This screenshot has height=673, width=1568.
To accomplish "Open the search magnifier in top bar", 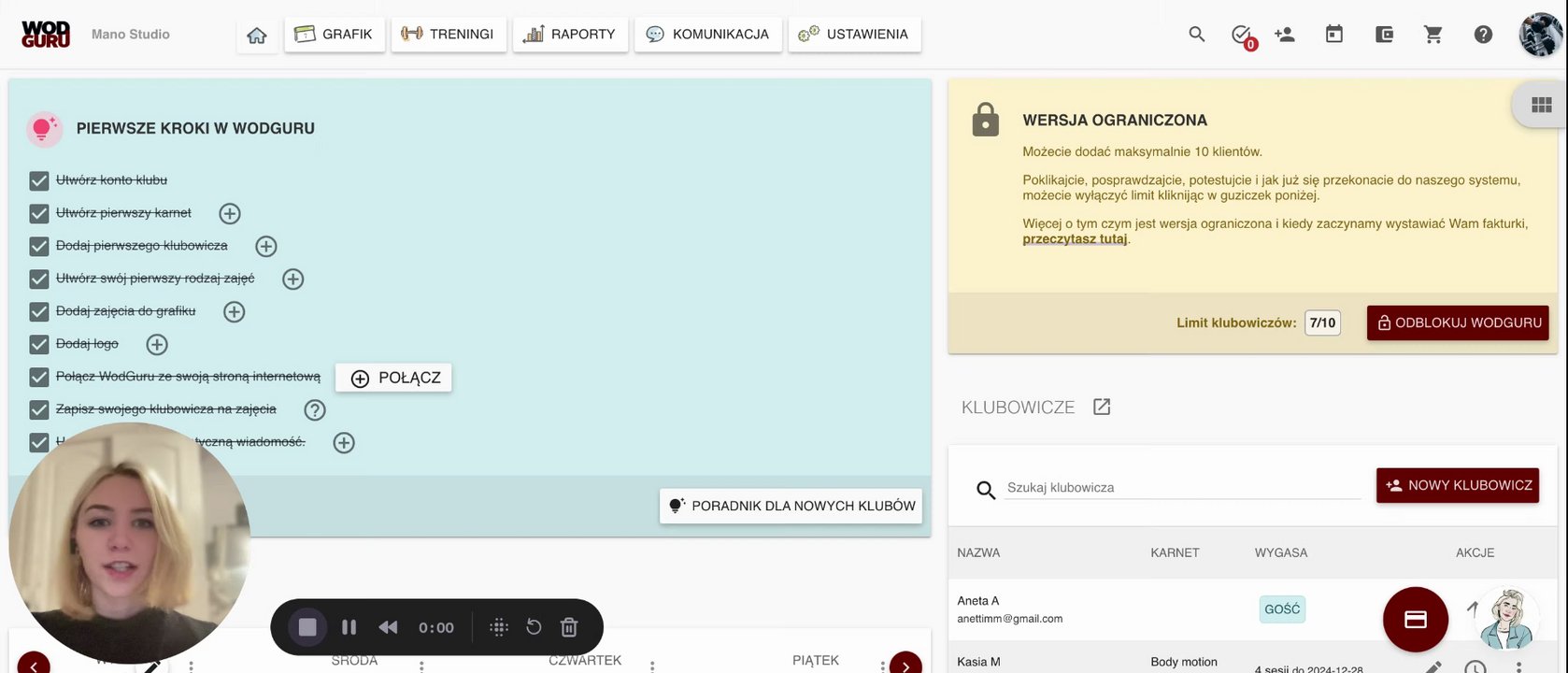I will click(1197, 35).
